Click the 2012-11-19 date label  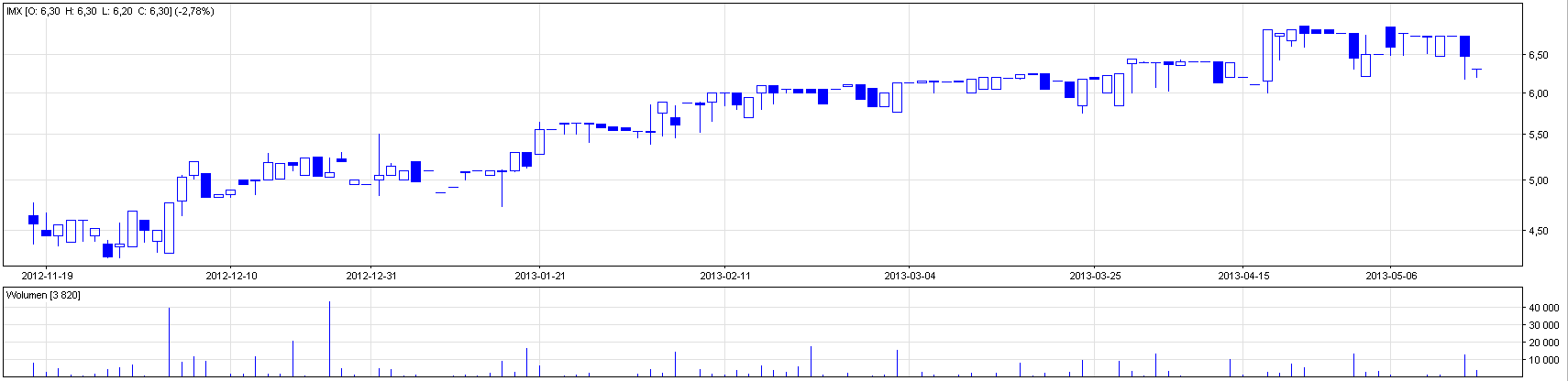[47, 275]
